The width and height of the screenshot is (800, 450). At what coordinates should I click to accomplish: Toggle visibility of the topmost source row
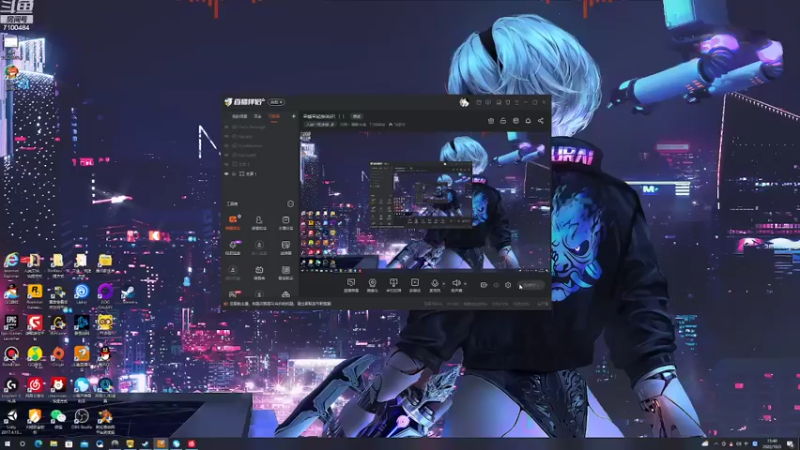point(227,127)
